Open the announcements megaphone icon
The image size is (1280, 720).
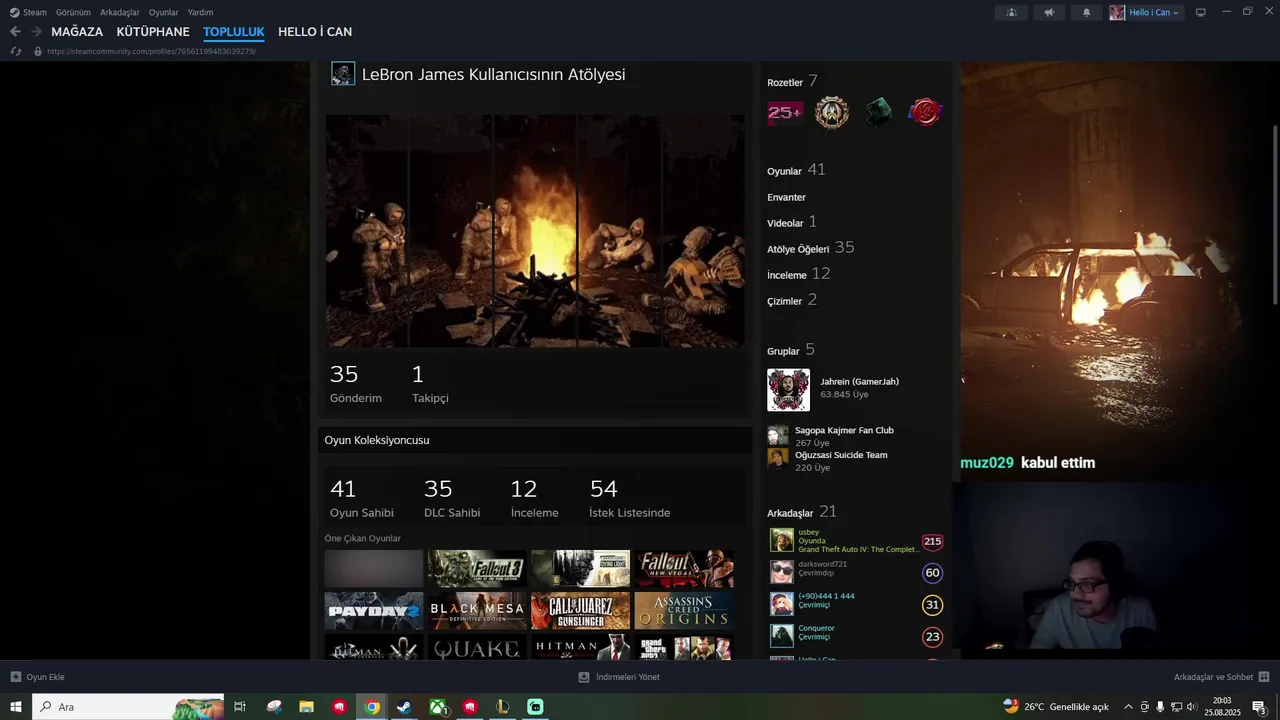pos(1049,12)
